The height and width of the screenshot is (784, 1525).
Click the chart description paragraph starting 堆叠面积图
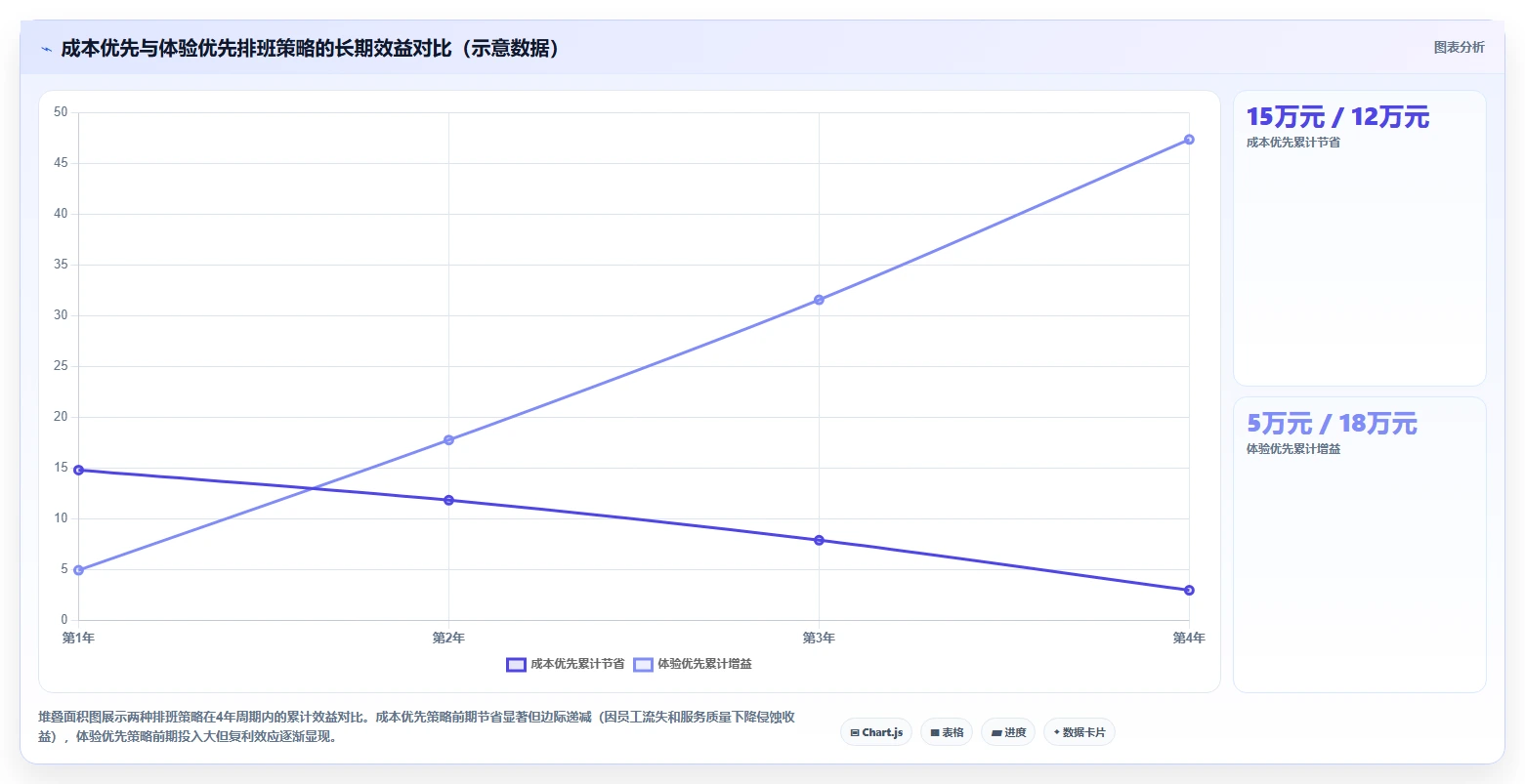pyautogui.click(x=417, y=726)
